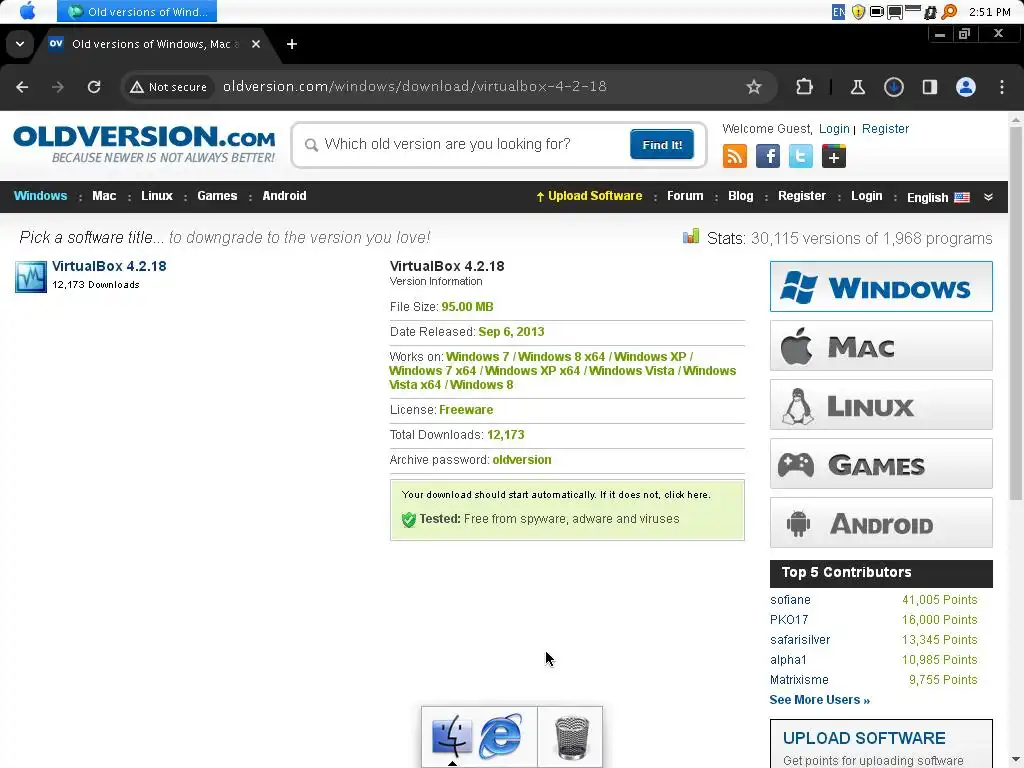This screenshot has width=1024, height=768.
Task: Open the browser profile avatar
Action: tap(966, 87)
